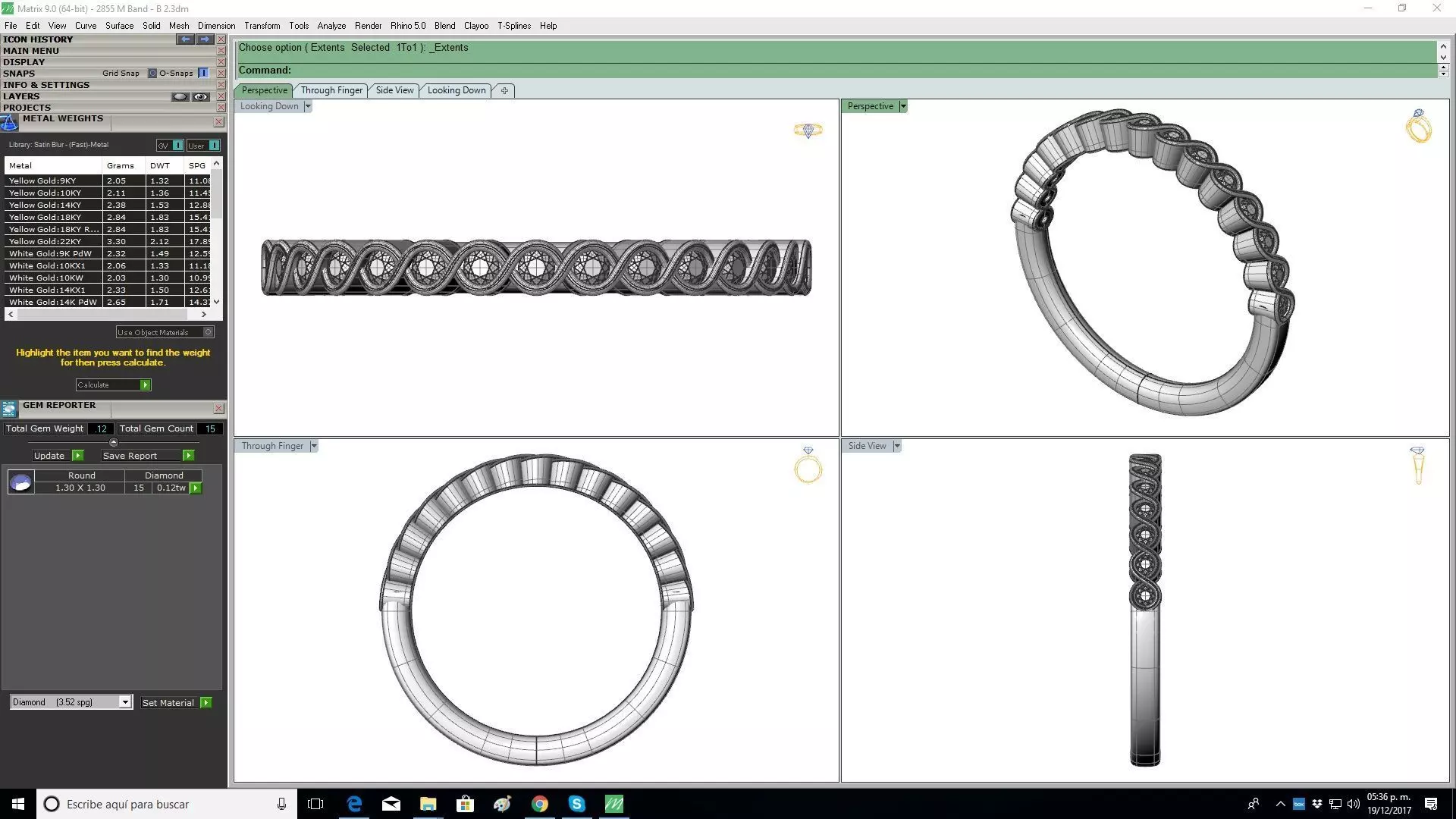Click the green arrow beside 0.12tw
Viewport: 1456px width, 819px height.
click(x=196, y=488)
